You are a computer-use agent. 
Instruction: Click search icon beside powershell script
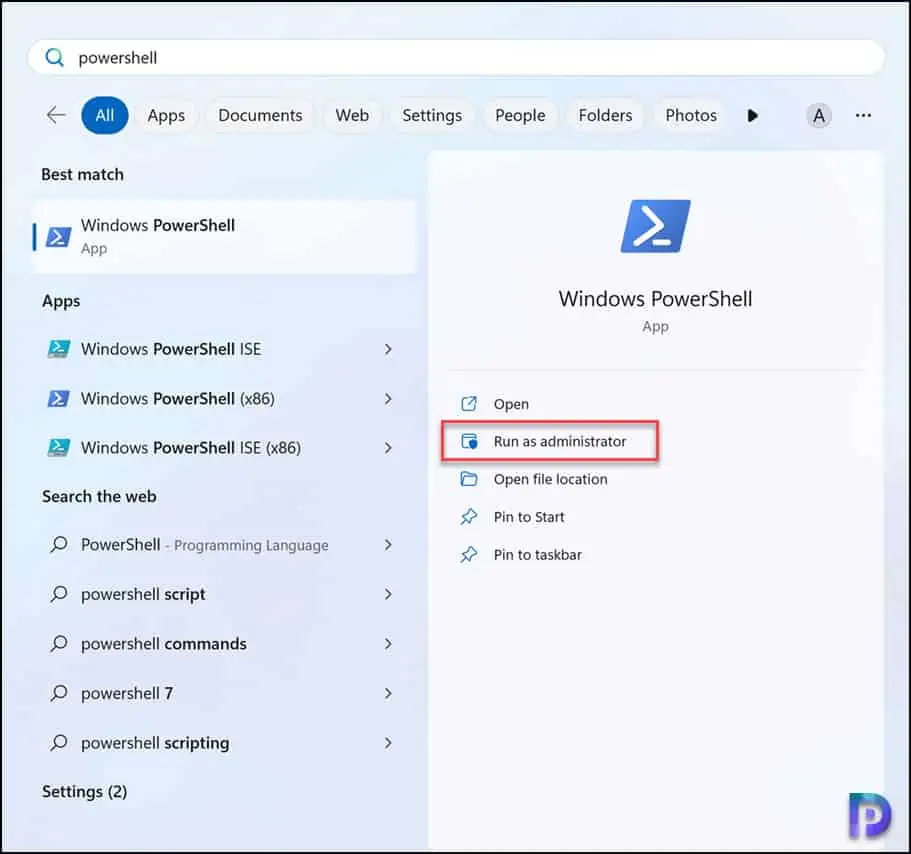[59, 594]
